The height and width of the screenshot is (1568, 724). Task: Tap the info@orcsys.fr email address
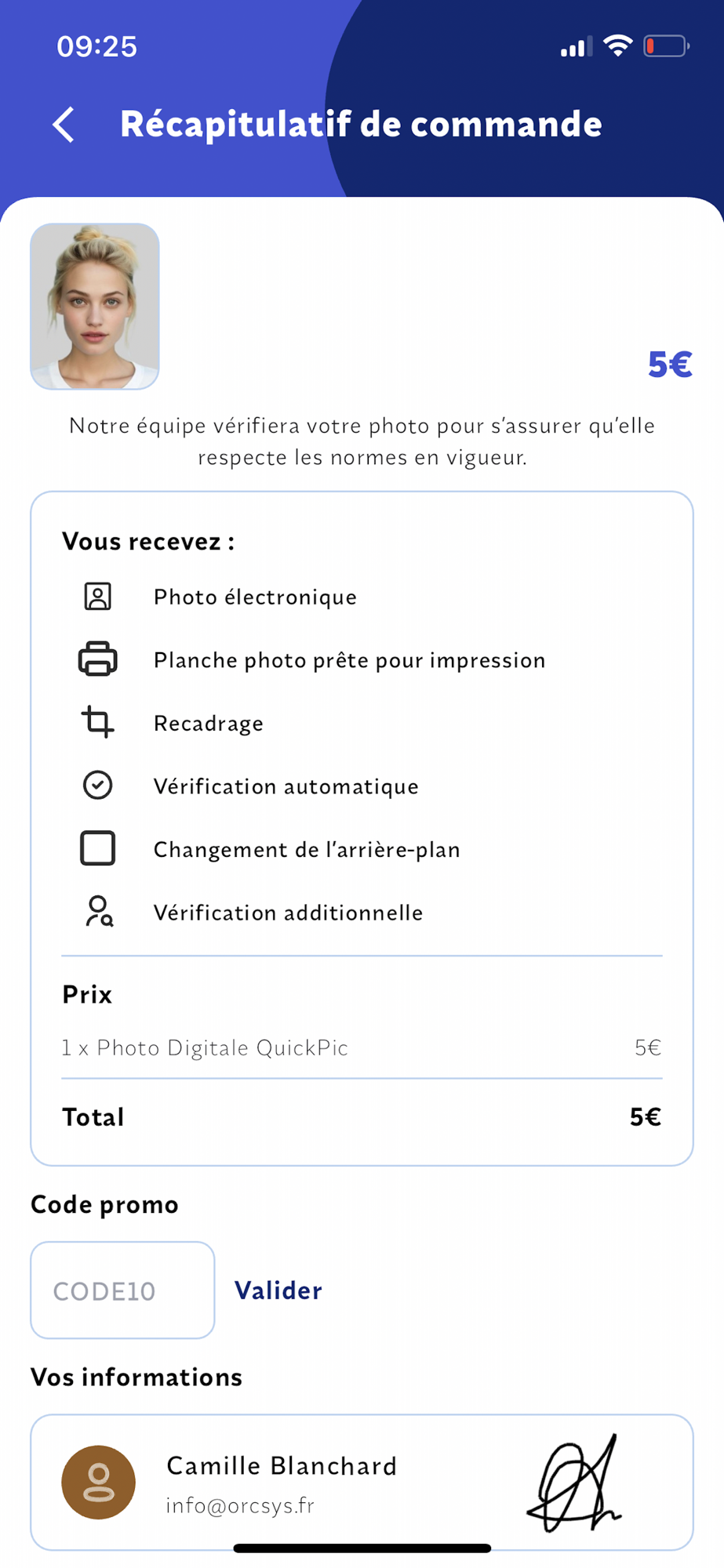coord(240,1506)
